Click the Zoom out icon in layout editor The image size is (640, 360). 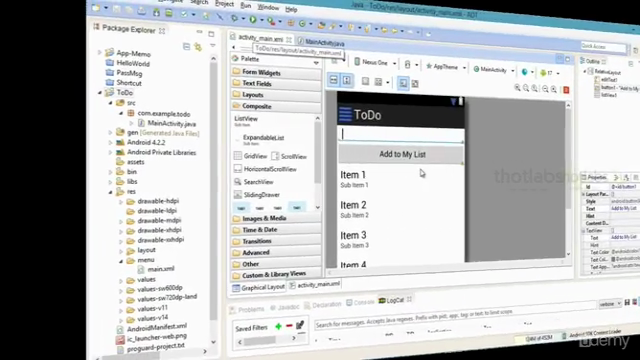(x=545, y=89)
